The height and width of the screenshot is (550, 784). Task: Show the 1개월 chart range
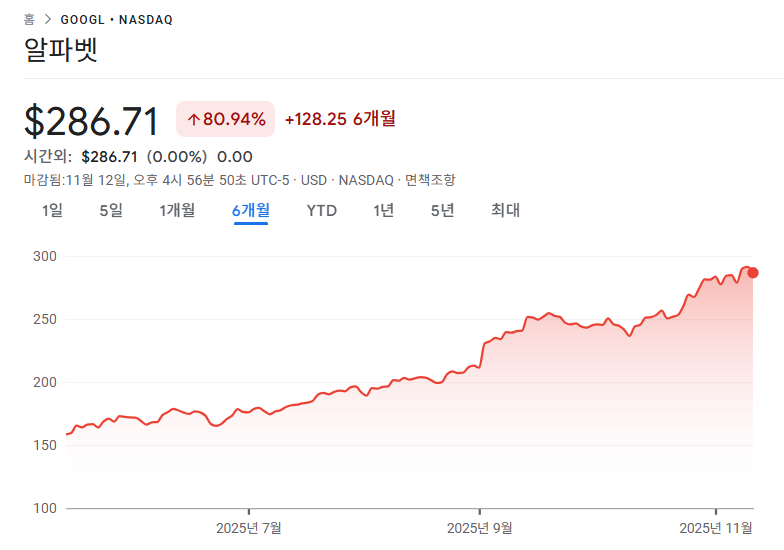click(x=177, y=210)
